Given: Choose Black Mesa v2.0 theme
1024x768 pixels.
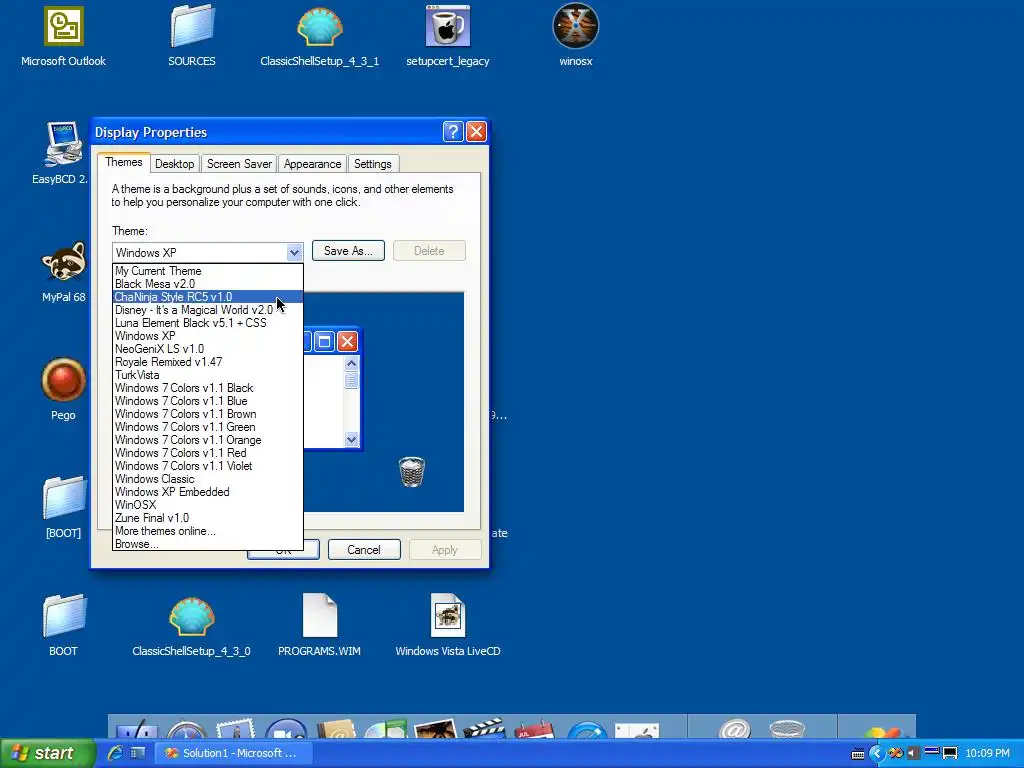Looking at the screenshot, I should [208, 283].
